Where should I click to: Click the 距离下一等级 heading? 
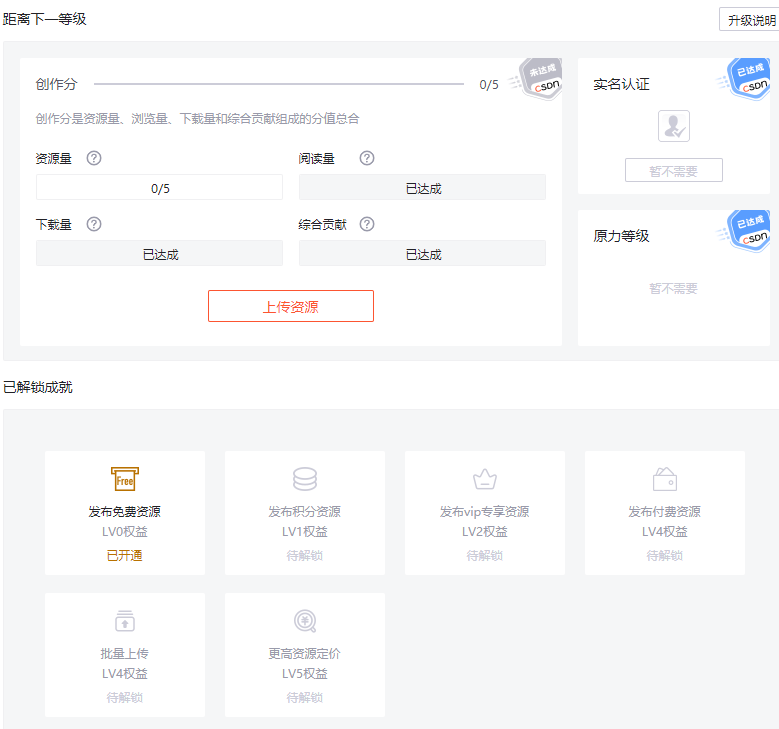coord(44,19)
